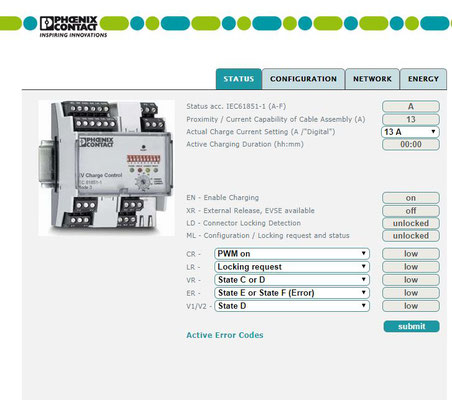Click the ML Locking request status unlocked

click(x=411, y=236)
